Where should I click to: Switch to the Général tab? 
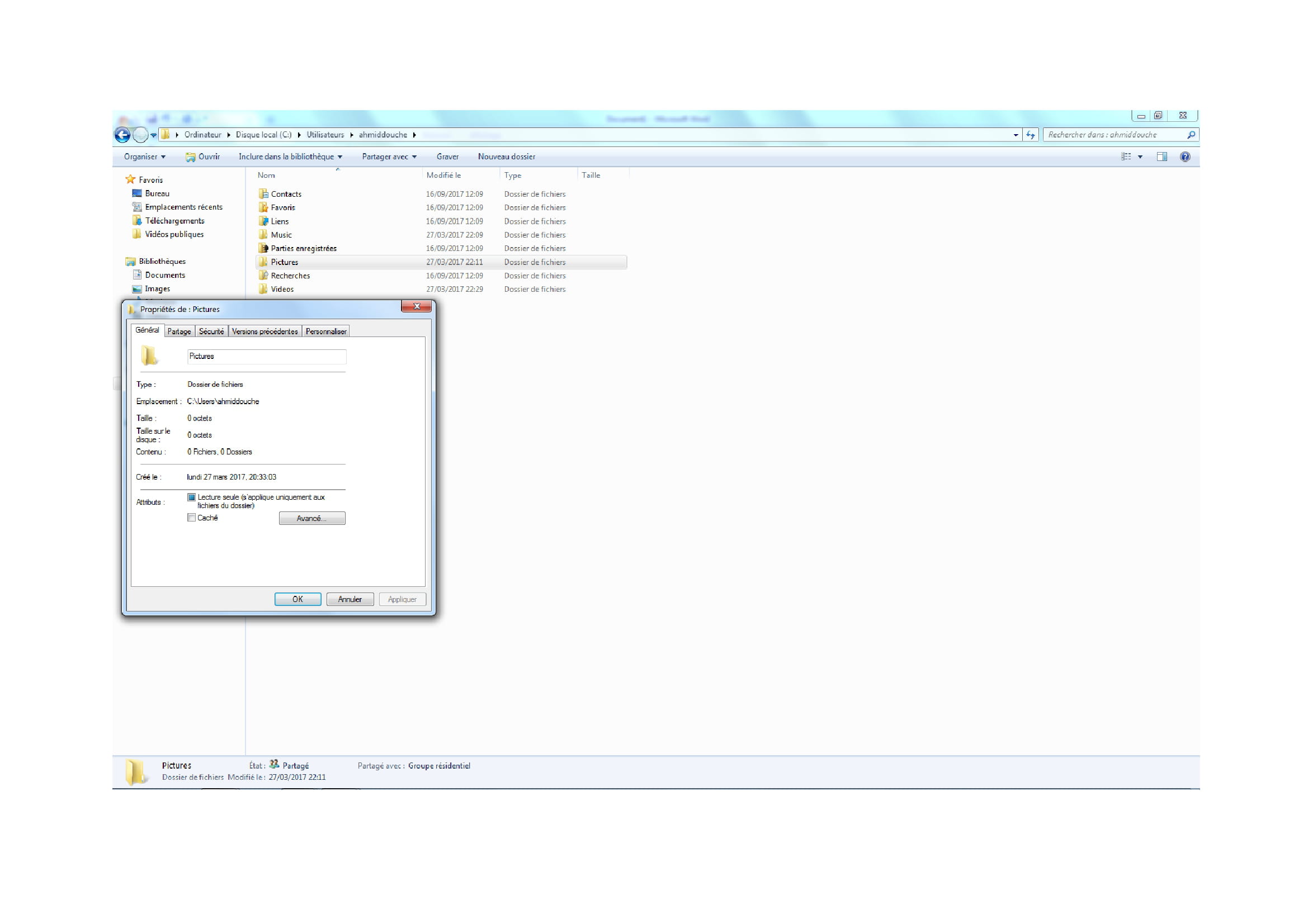[x=148, y=330]
